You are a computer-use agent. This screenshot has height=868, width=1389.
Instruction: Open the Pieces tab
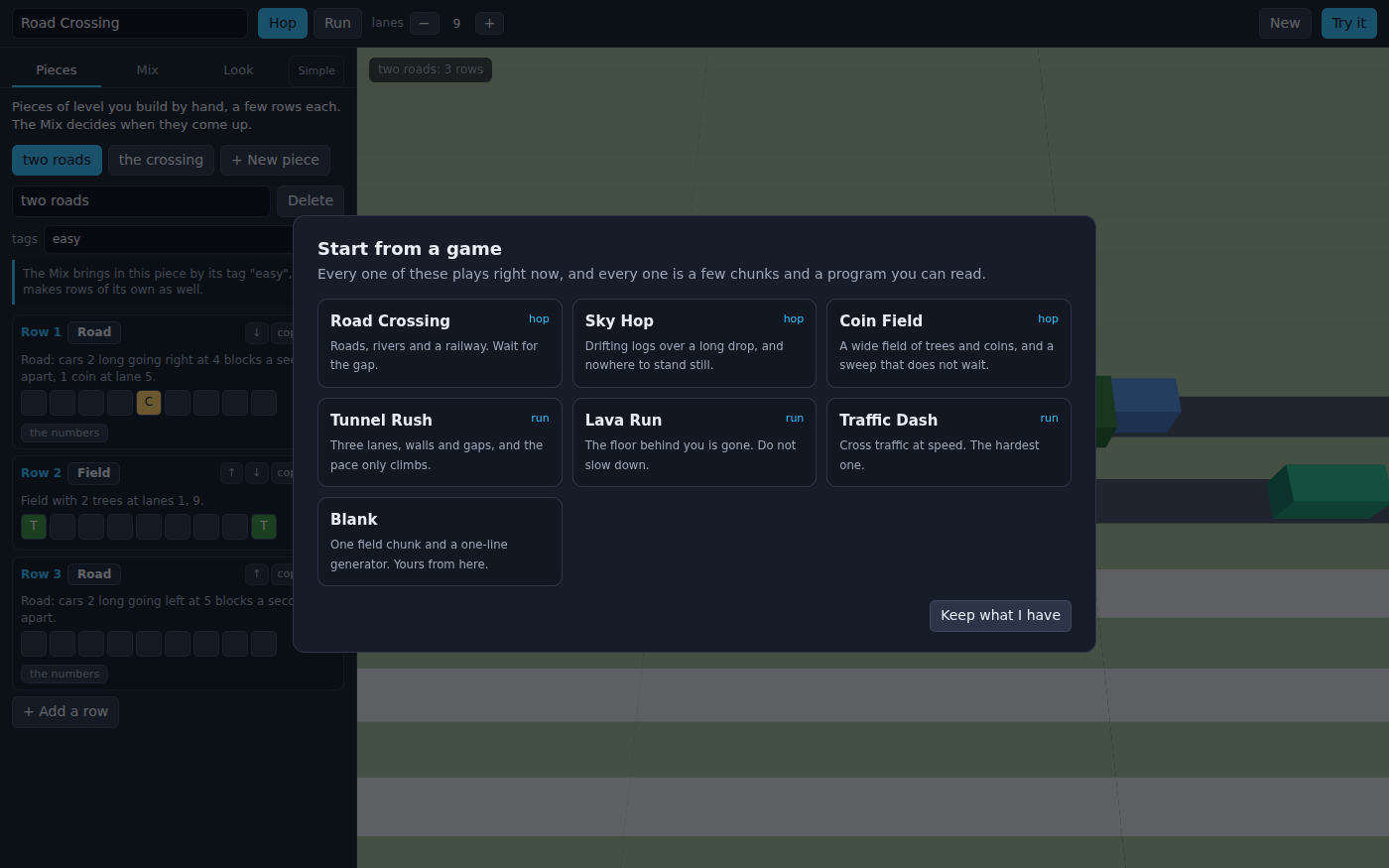click(57, 70)
